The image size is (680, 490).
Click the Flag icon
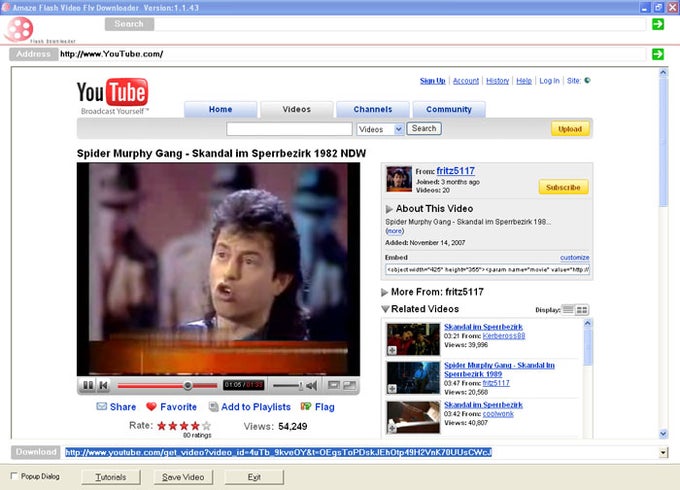coord(306,406)
